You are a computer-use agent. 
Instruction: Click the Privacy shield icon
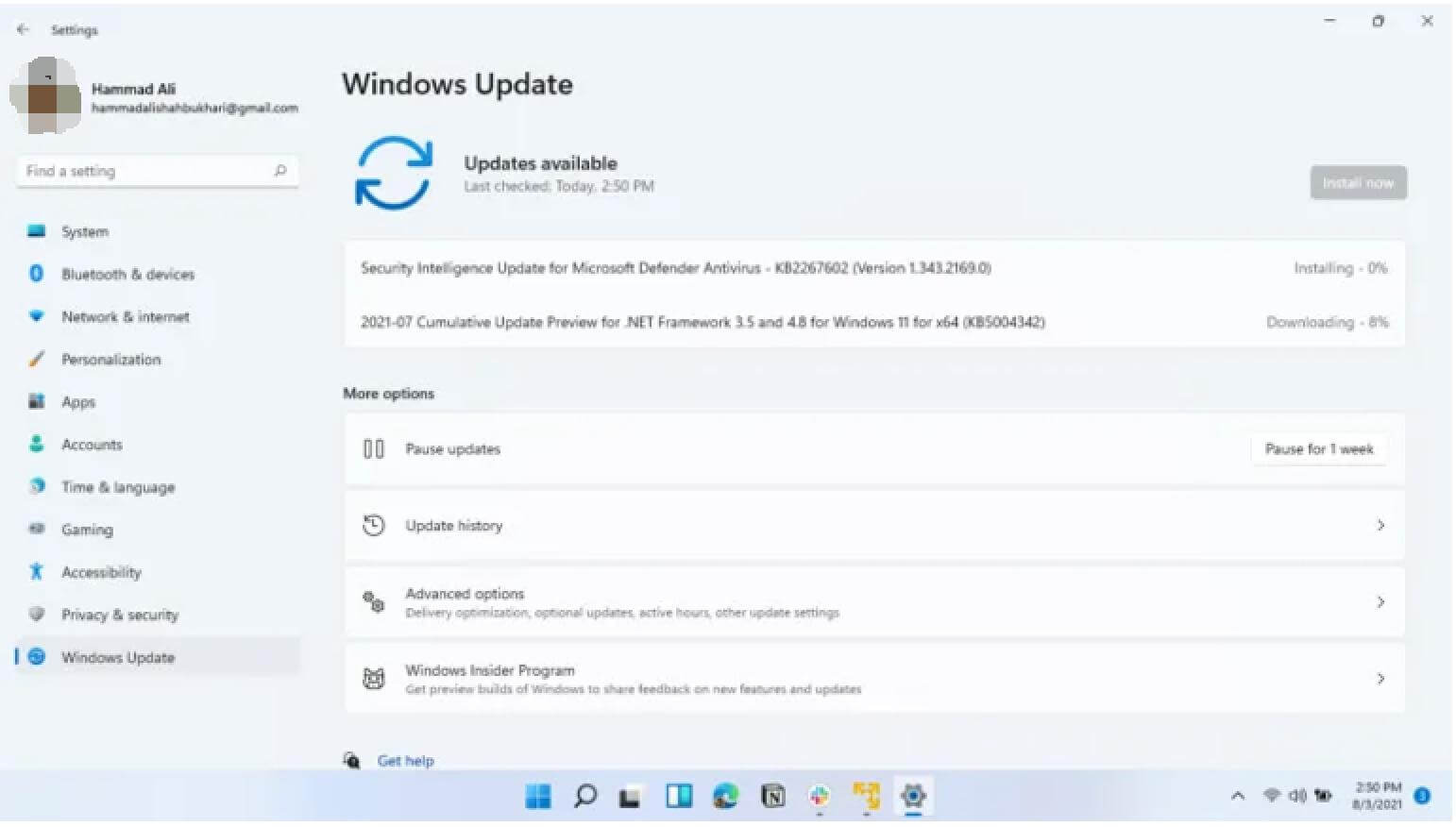tap(36, 614)
